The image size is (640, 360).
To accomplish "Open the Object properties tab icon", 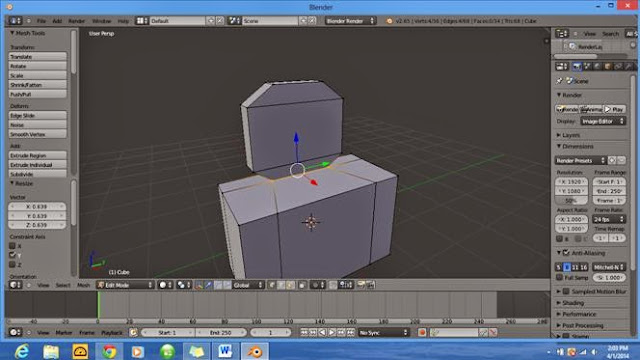I will (x=608, y=67).
